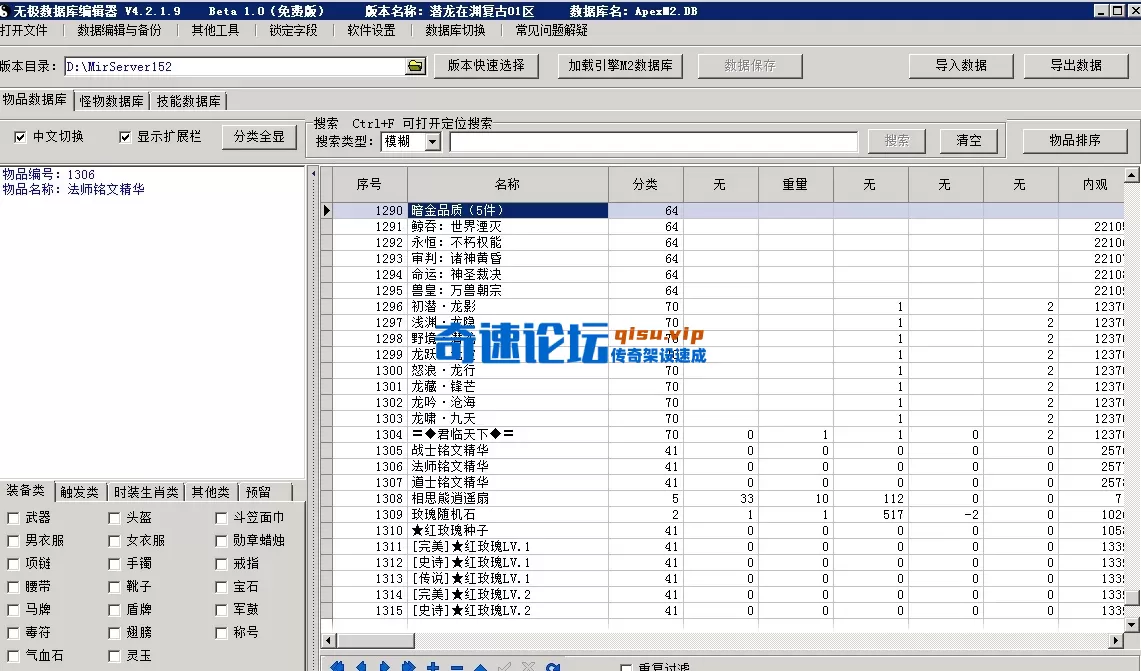Jump to last record navigator arrow
Image resolution: width=1141 pixels, height=671 pixels.
coord(408,666)
